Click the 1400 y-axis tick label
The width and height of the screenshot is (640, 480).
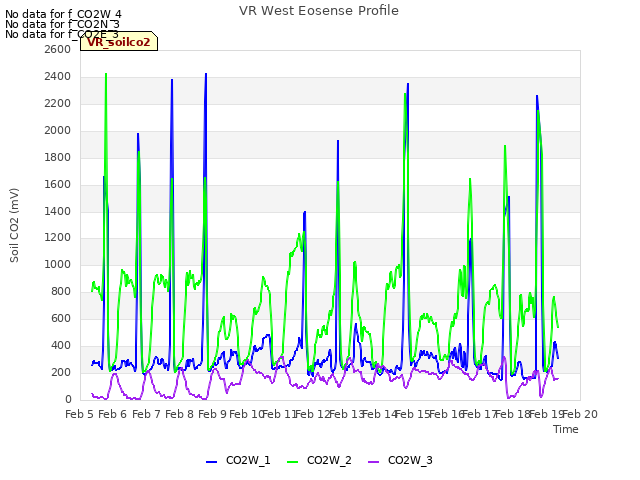(x=58, y=211)
